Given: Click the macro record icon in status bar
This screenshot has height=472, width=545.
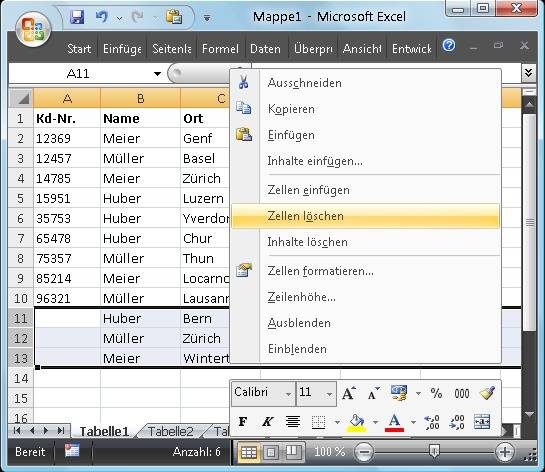Looking at the screenshot, I should point(72,451).
